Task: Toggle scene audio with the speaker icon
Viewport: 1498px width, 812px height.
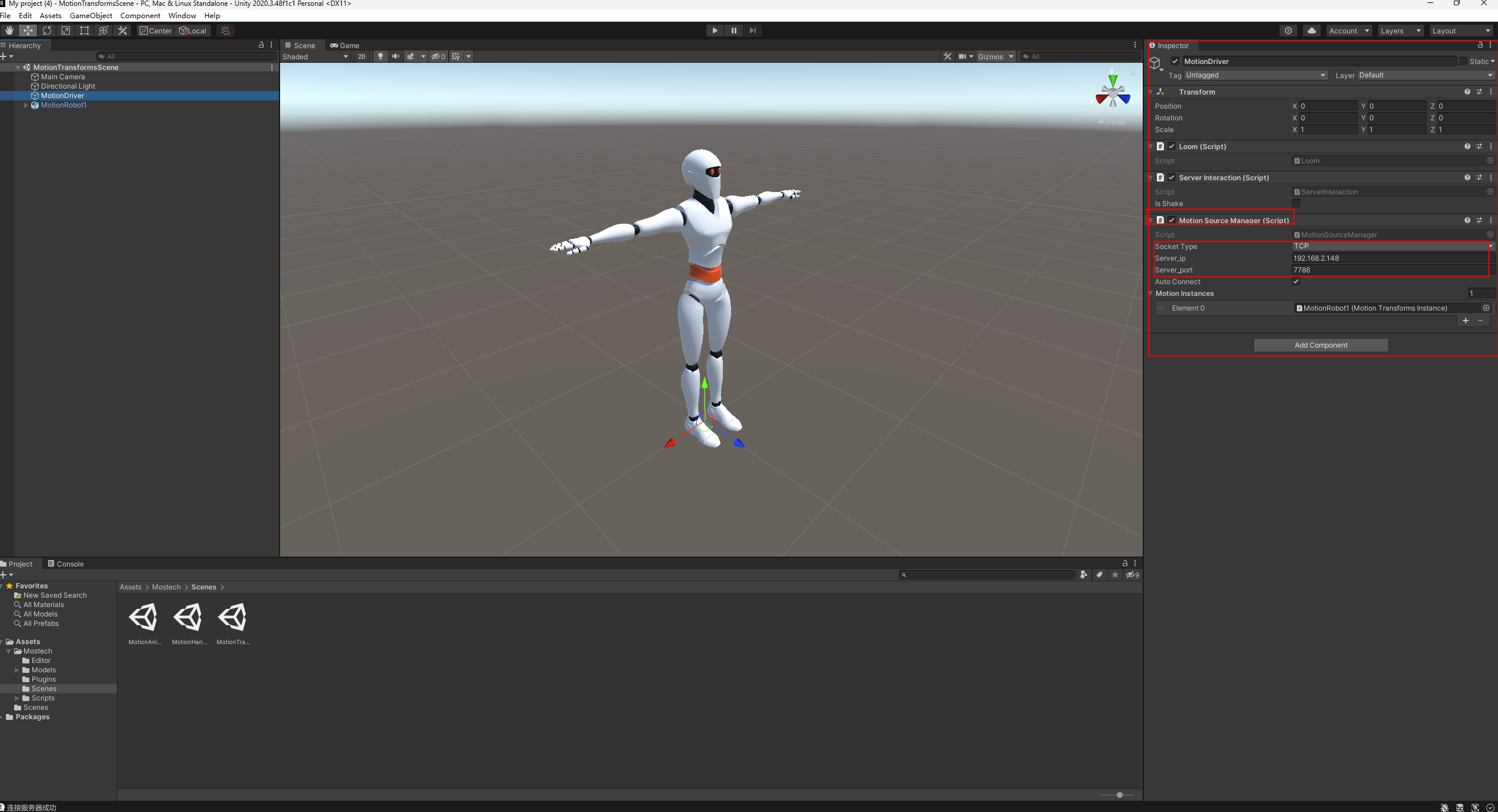Action: pyautogui.click(x=396, y=56)
